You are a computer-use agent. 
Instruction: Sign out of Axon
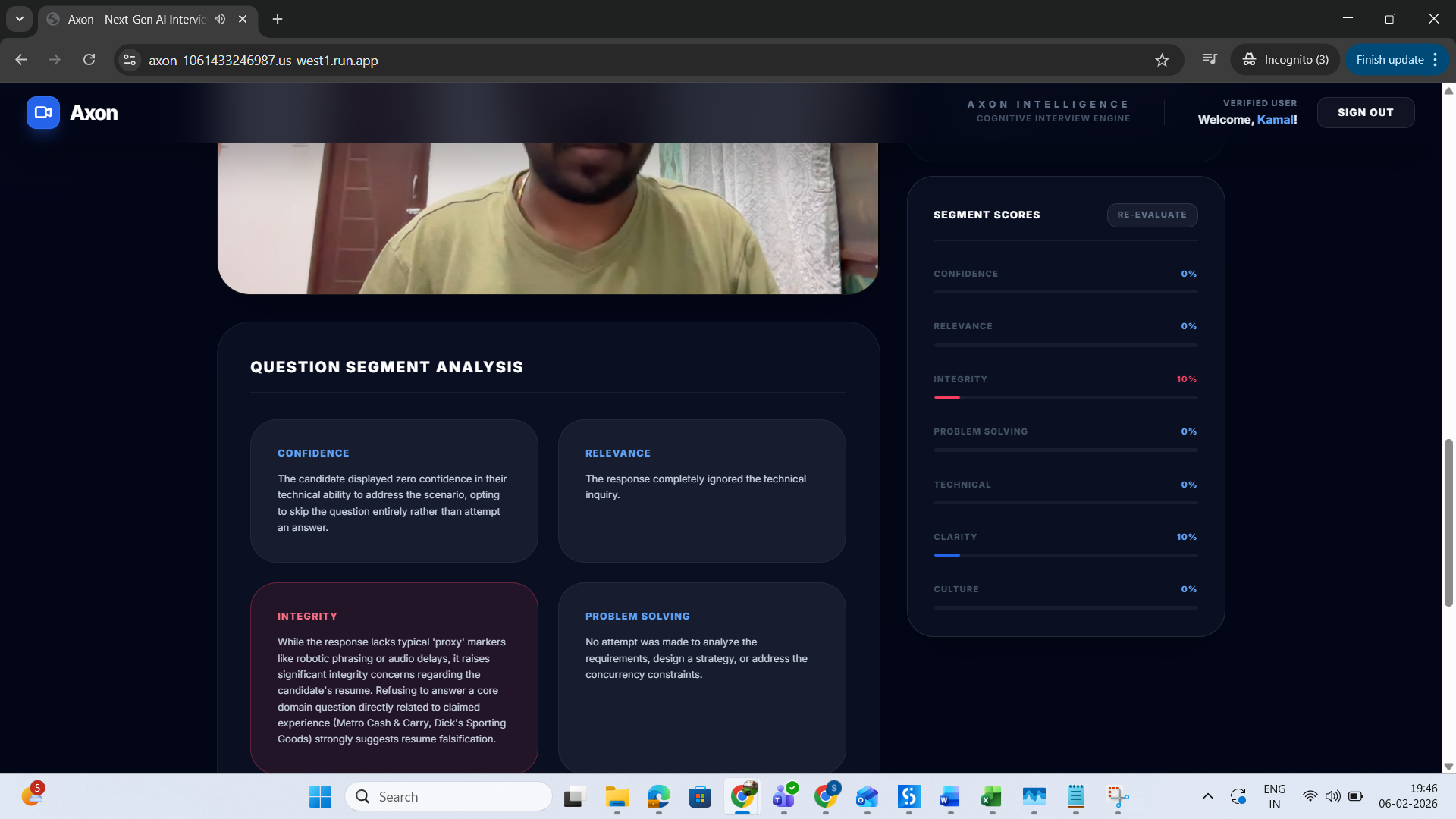pos(1365,112)
